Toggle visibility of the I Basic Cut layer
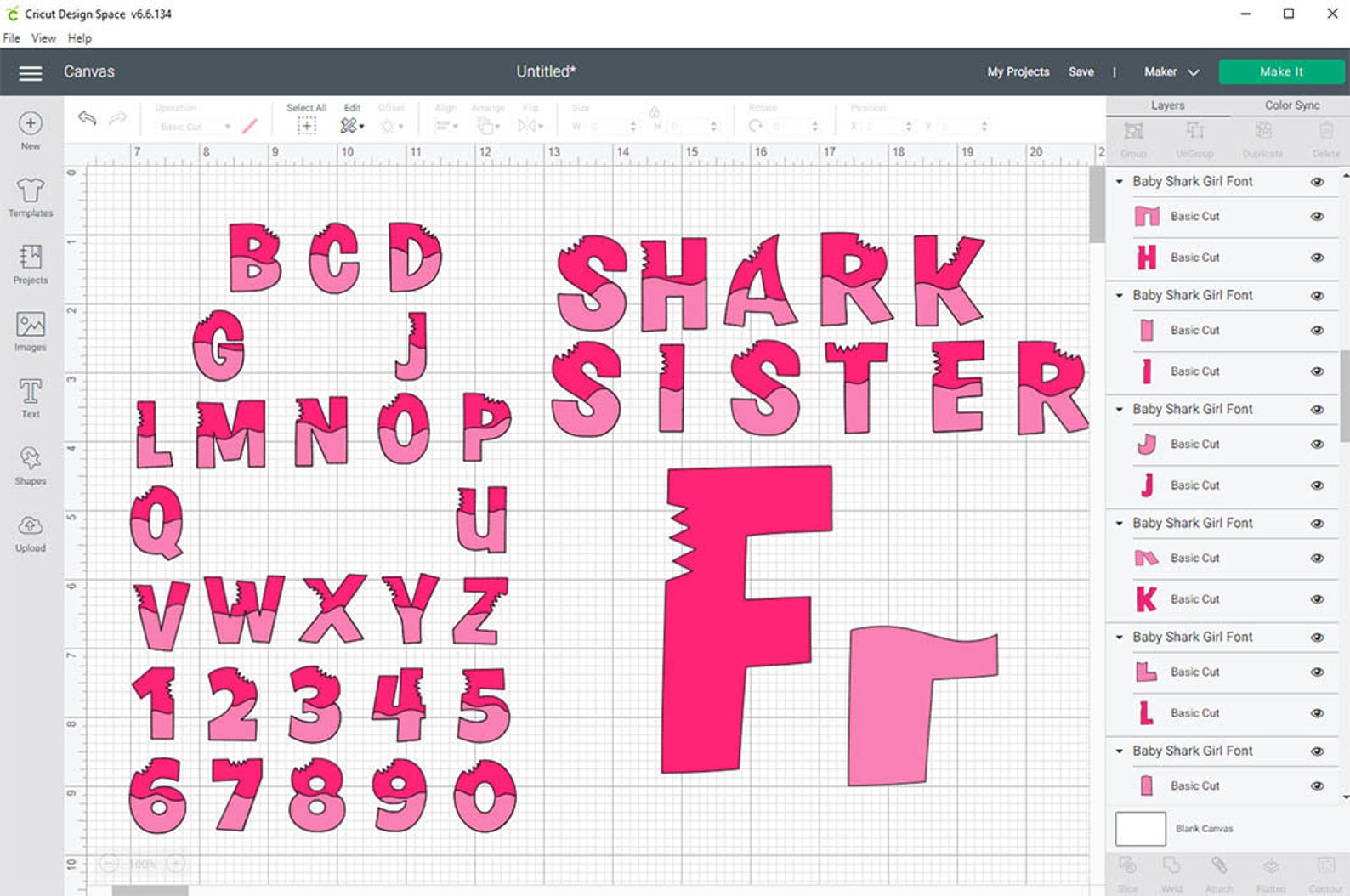Image resolution: width=1350 pixels, height=896 pixels. tap(1317, 371)
